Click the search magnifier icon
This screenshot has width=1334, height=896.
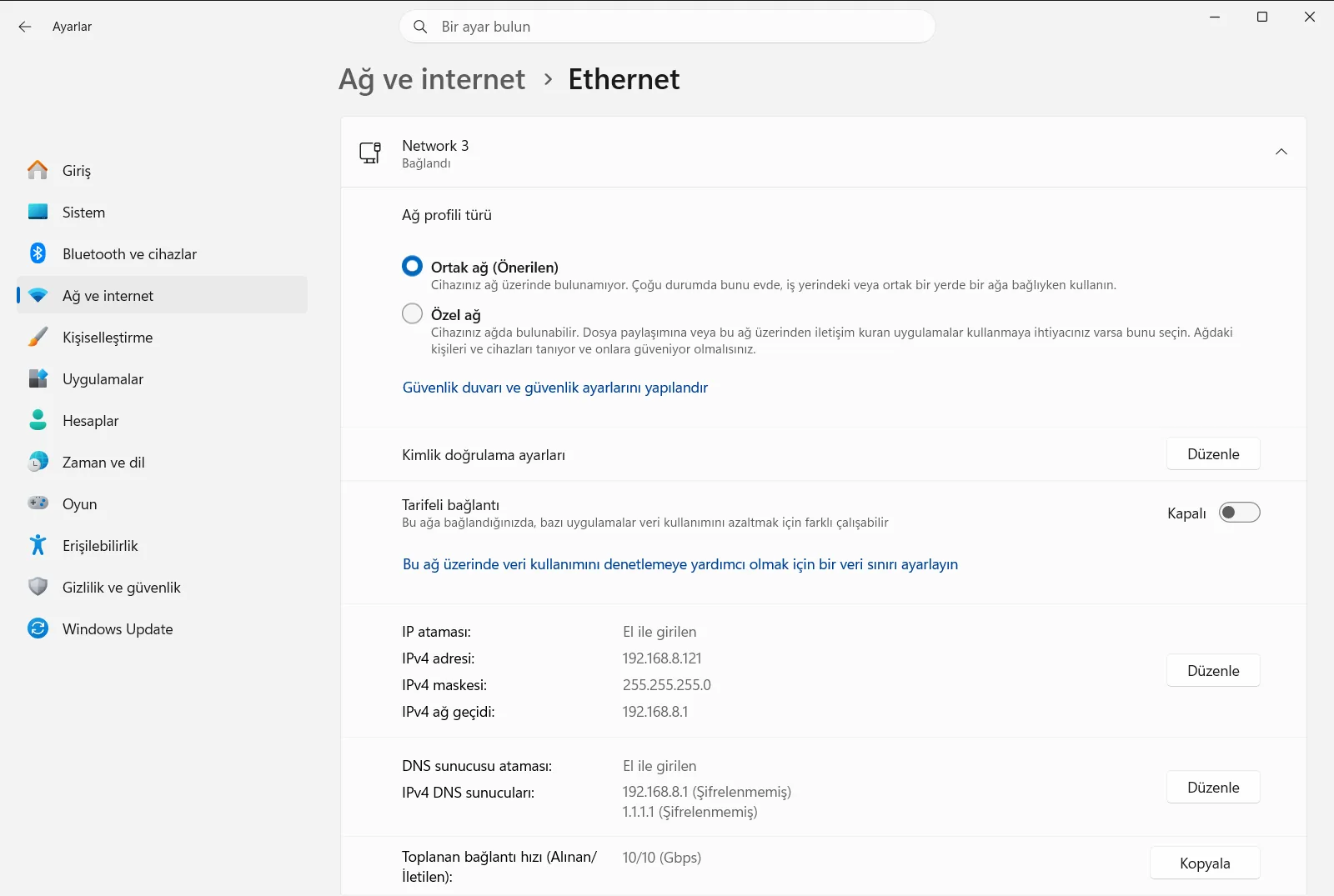(420, 27)
